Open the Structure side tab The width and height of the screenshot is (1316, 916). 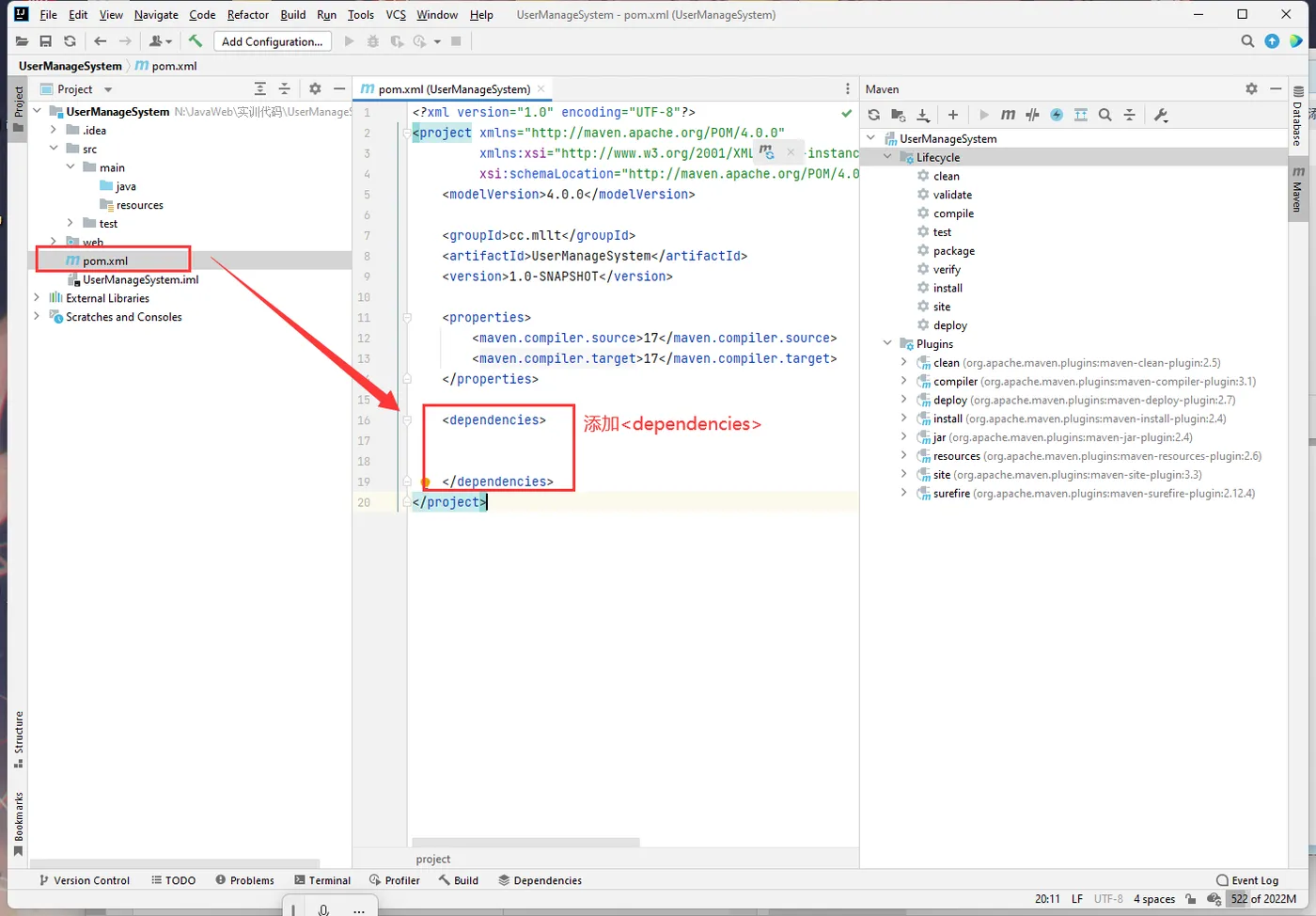click(x=18, y=740)
